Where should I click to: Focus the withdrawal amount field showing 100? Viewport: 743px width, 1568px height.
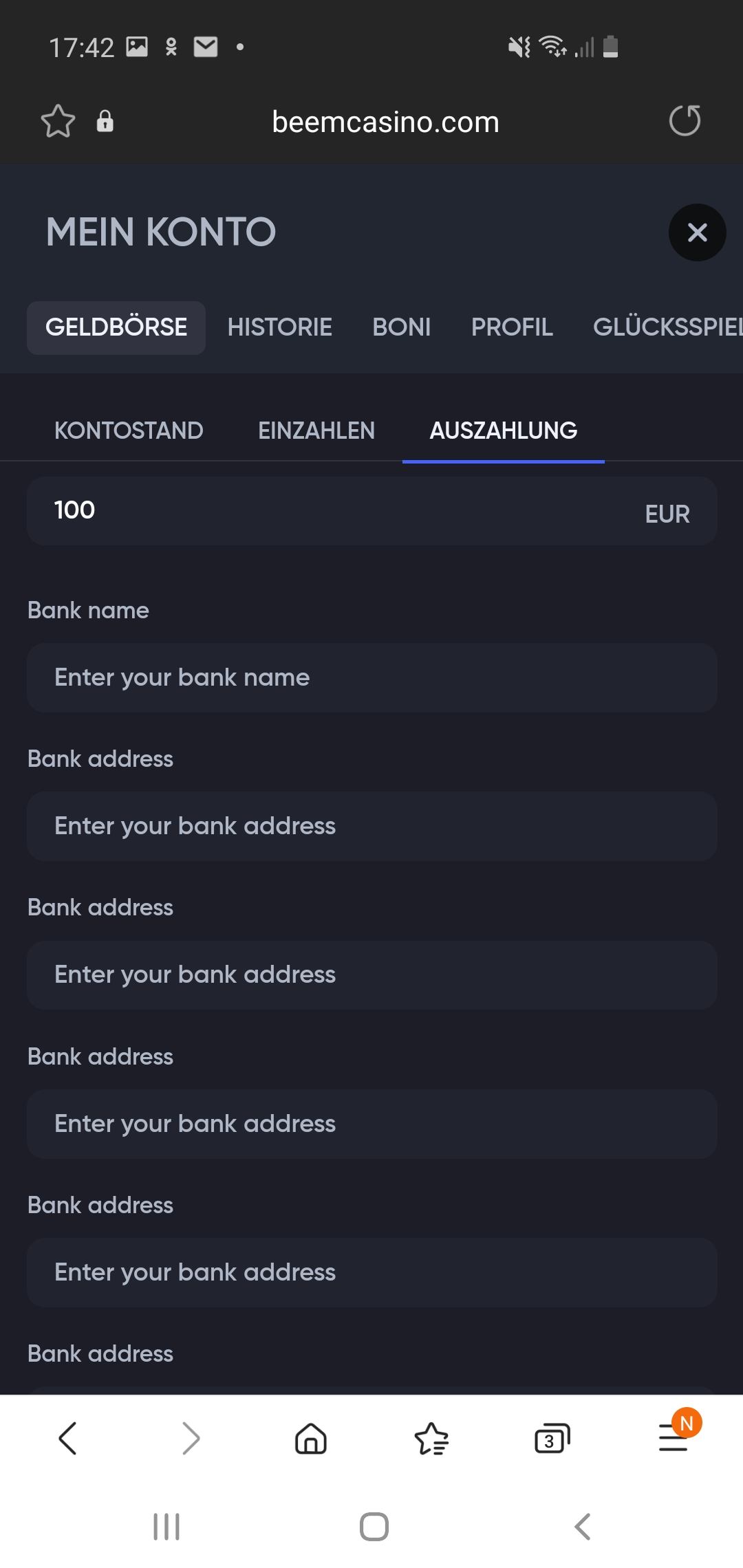pyautogui.click(x=330, y=511)
